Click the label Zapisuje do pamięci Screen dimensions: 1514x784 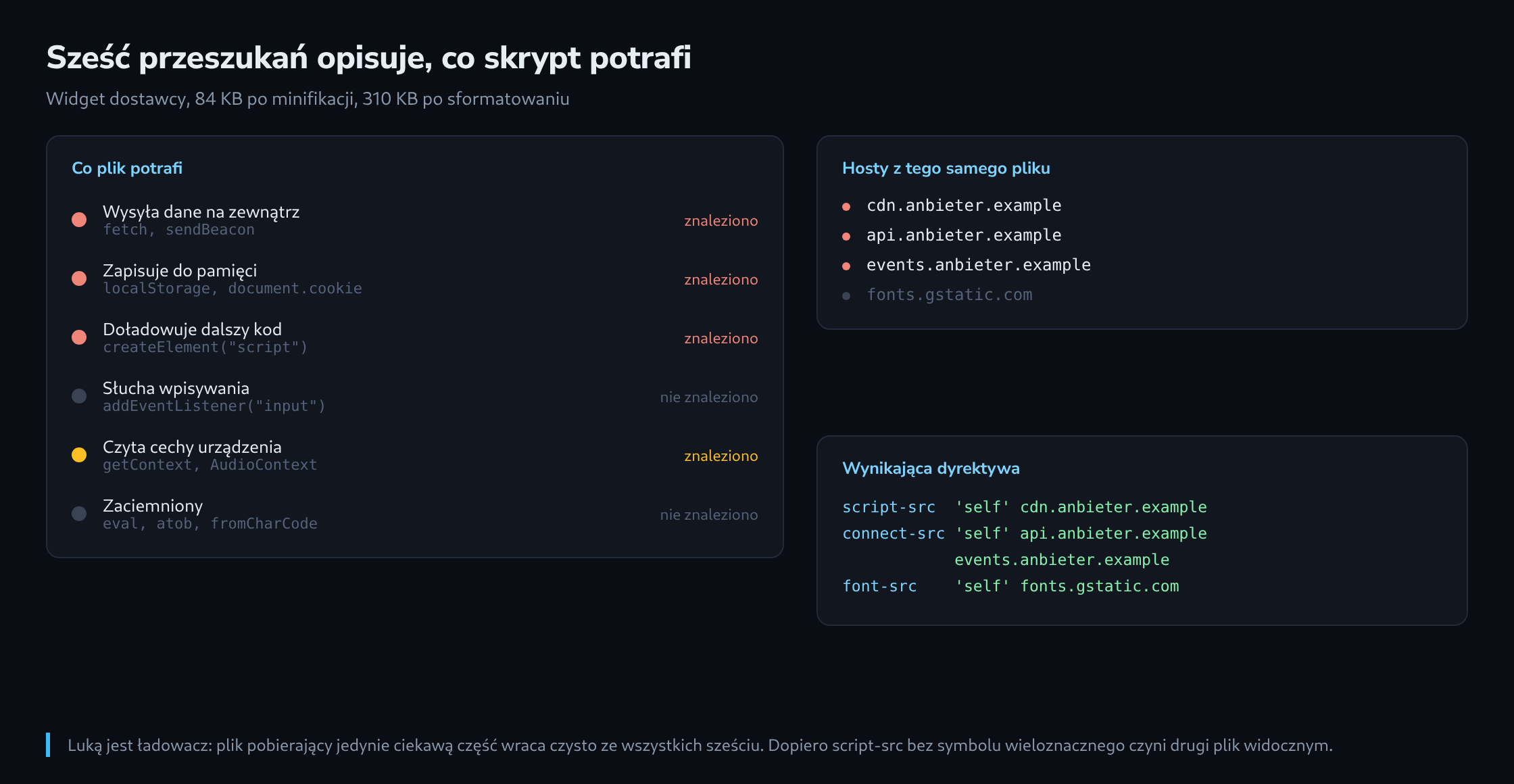click(180, 270)
